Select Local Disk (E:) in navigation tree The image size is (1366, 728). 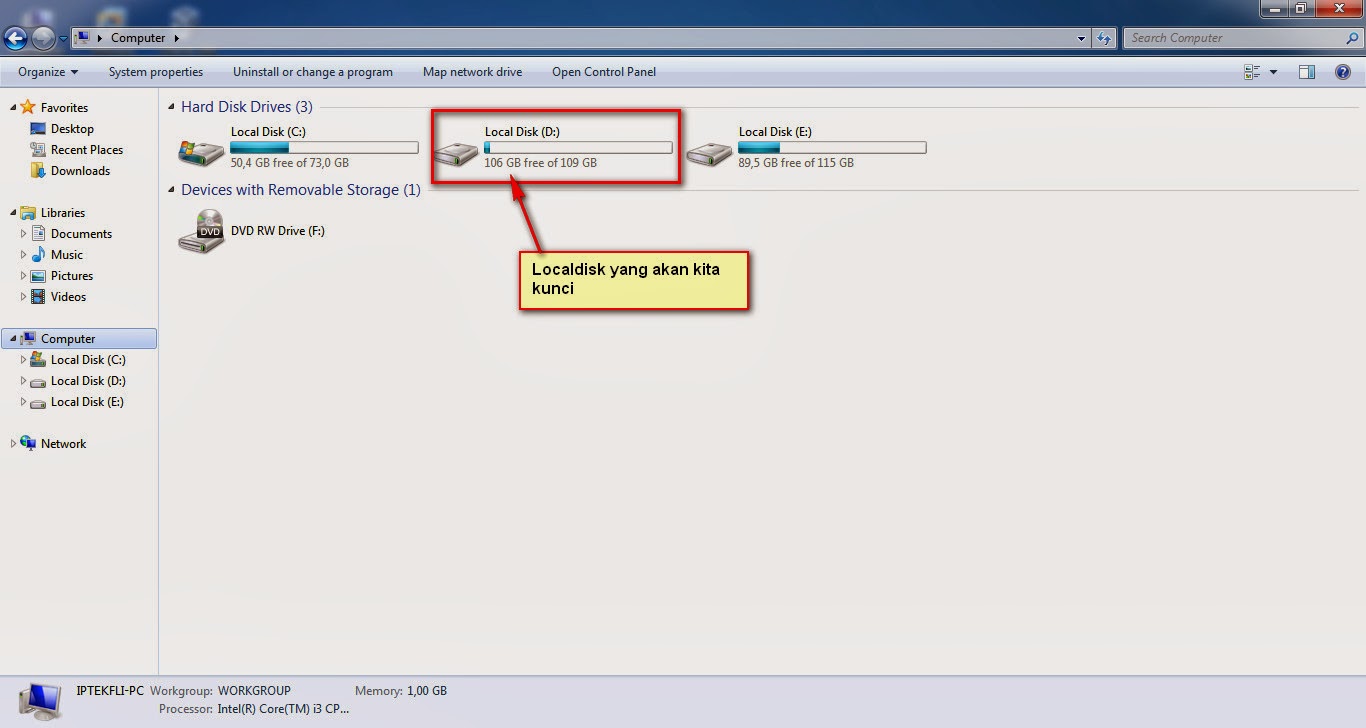pyautogui.click(x=88, y=402)
